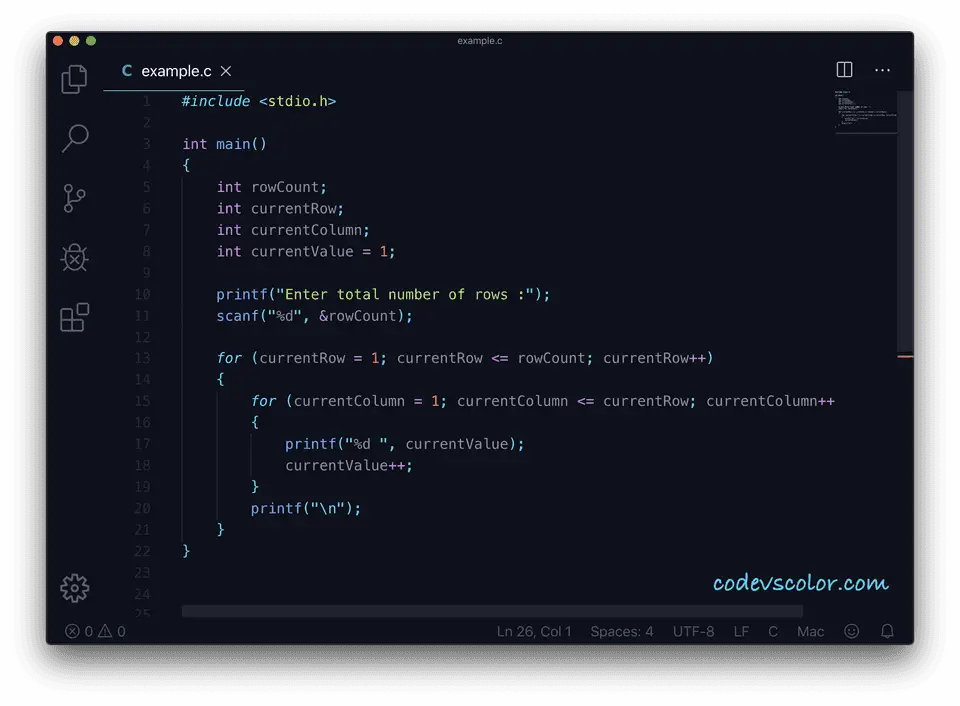Select language mode C in status bar
The height and width of the screenshot is (706, 960).
(773, 632)
